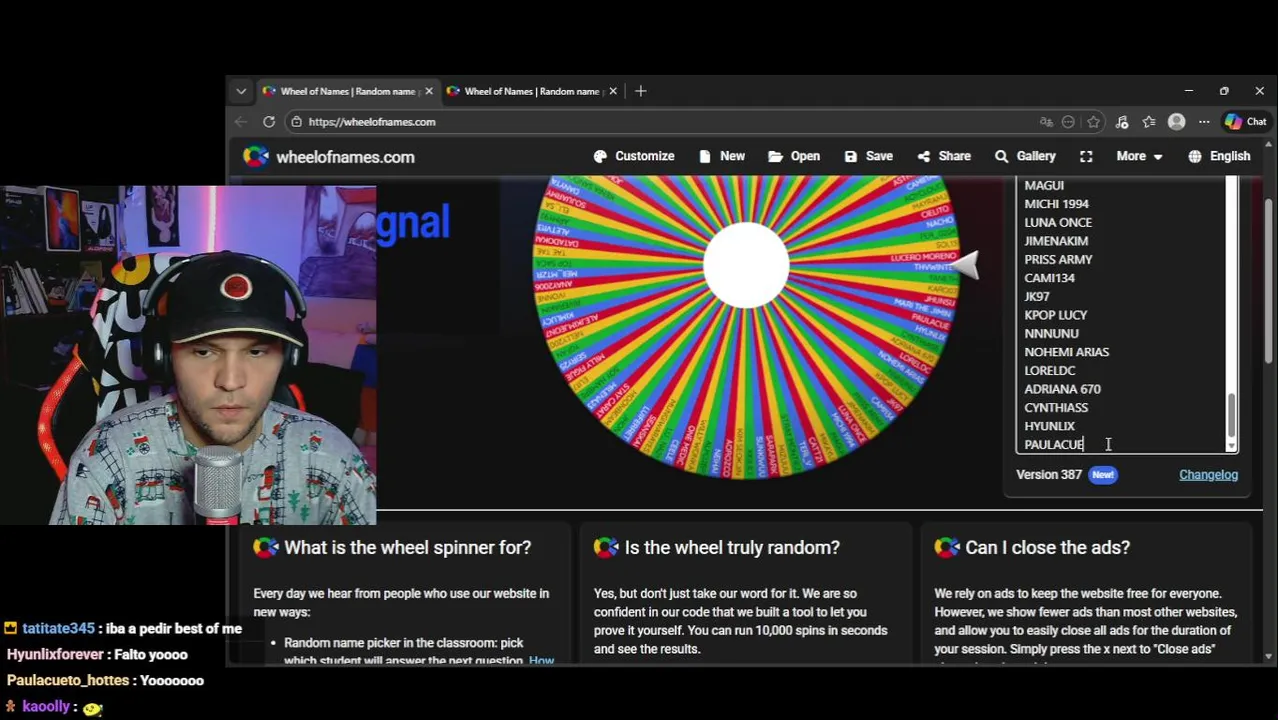
Task: Open the translate page icon
Action: 1046,122
